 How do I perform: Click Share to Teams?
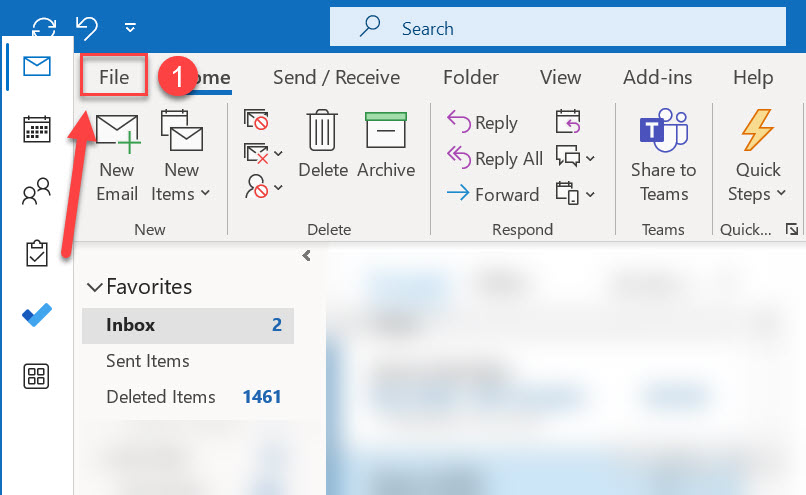664,157
